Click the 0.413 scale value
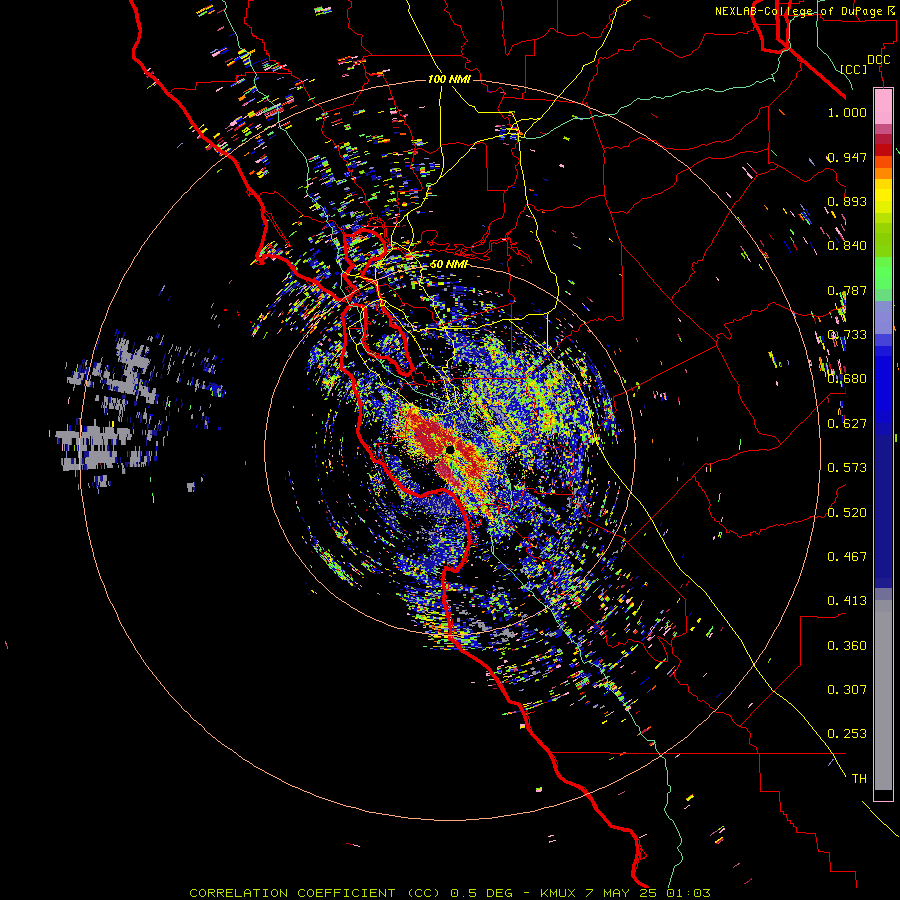 point(847,601)
